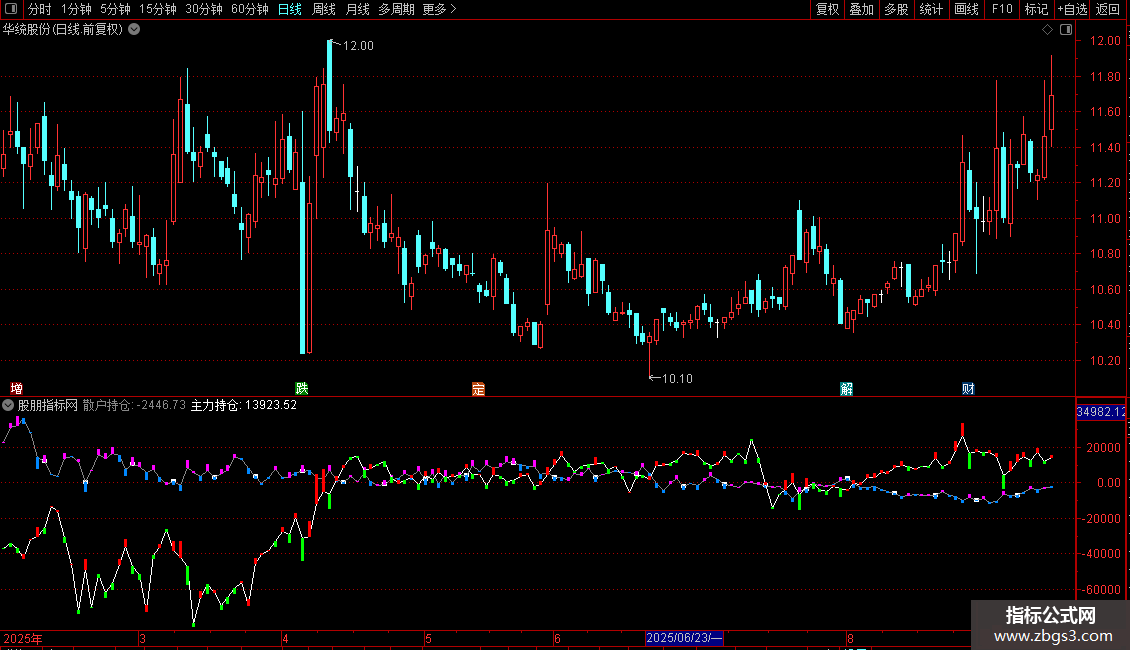Click the 2025/06/23 date cursor label
Viewport: 1130px width, 650px height.
(x=684, y=638)
